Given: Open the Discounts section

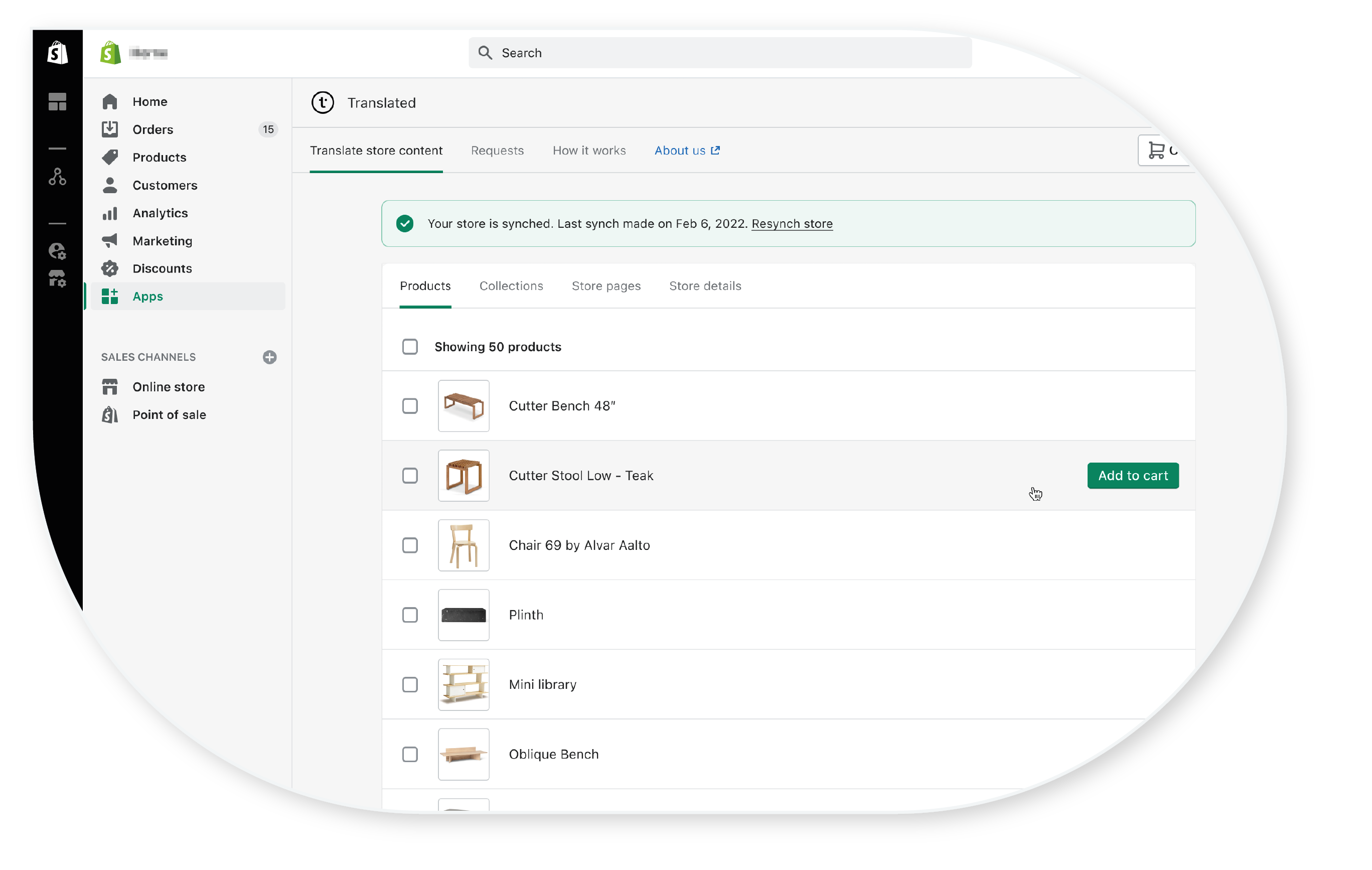Looking at the screenshot, I should pos(163,268).
